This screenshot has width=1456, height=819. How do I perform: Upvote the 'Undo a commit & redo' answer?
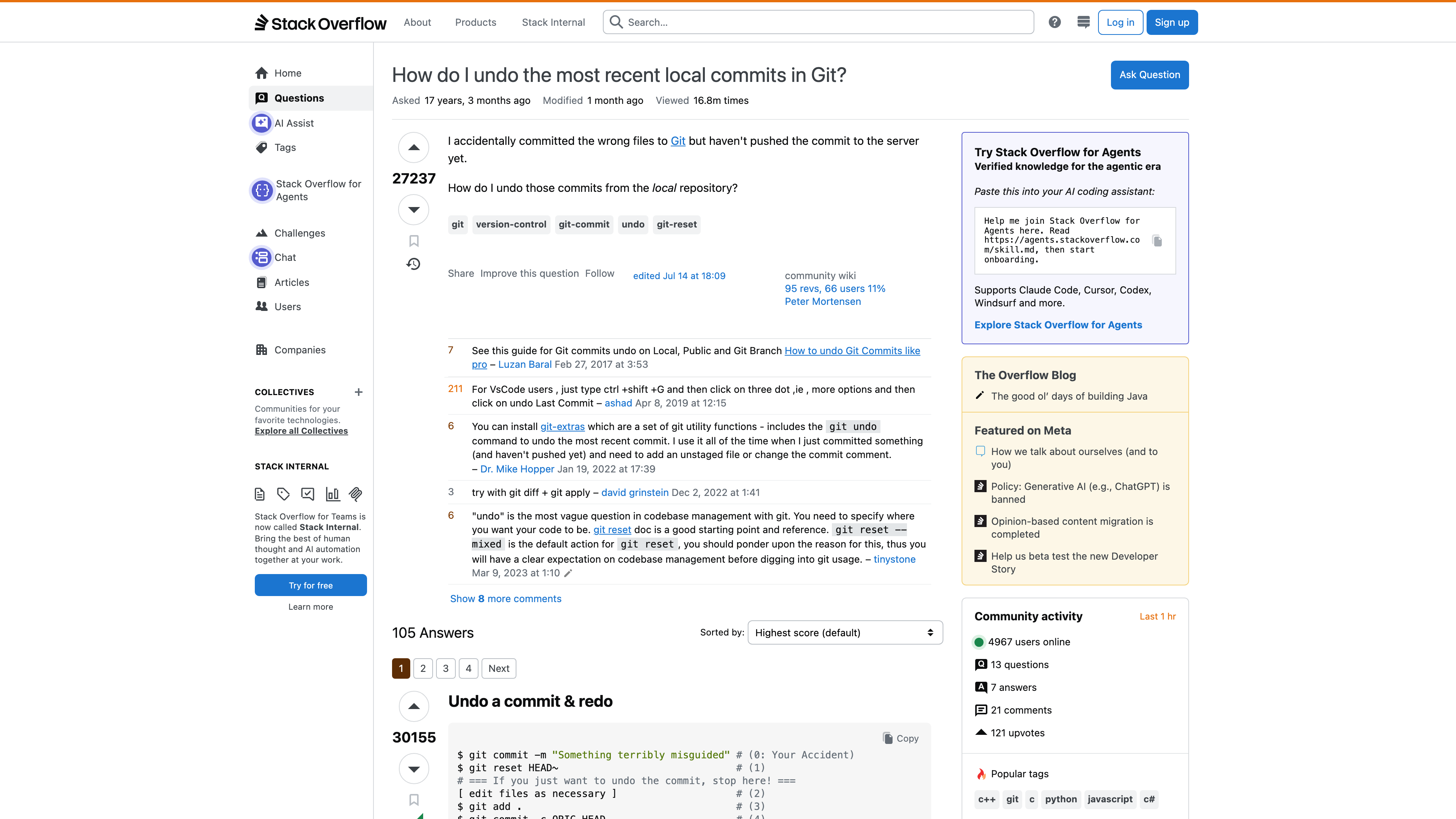click(414, 706)
